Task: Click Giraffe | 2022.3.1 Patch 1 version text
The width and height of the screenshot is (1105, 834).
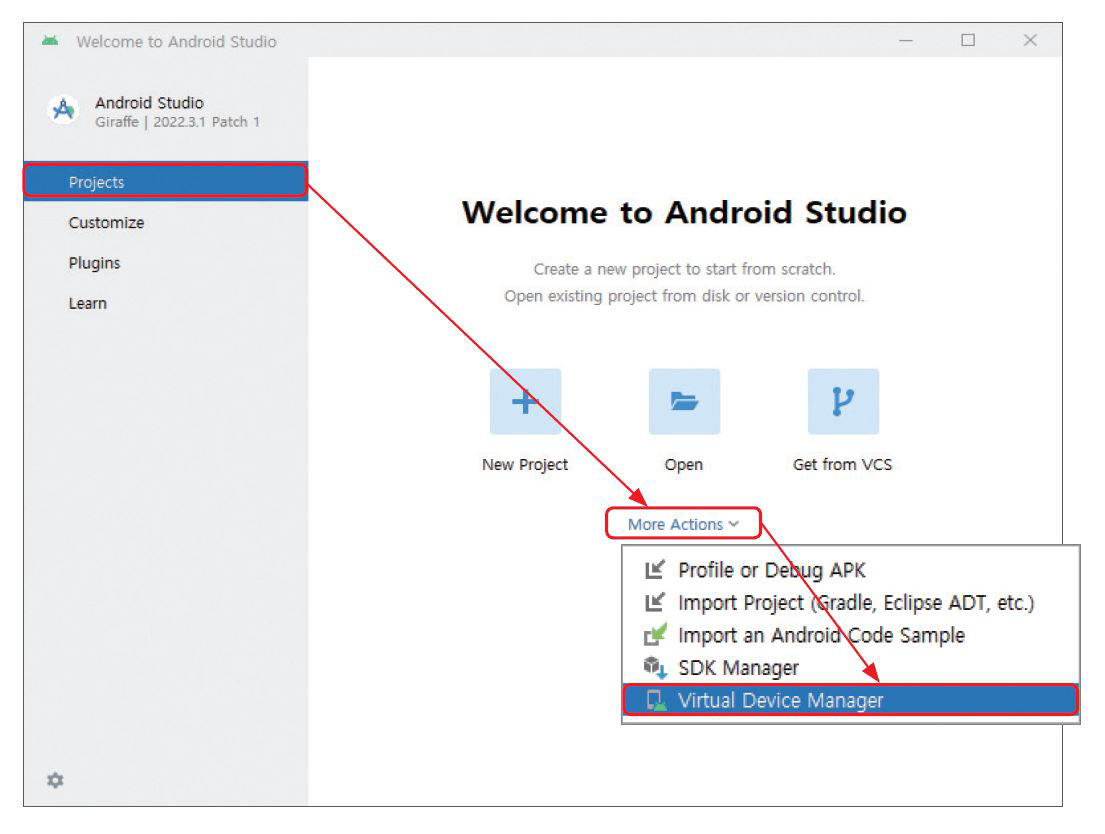Action: coord(178,122)
